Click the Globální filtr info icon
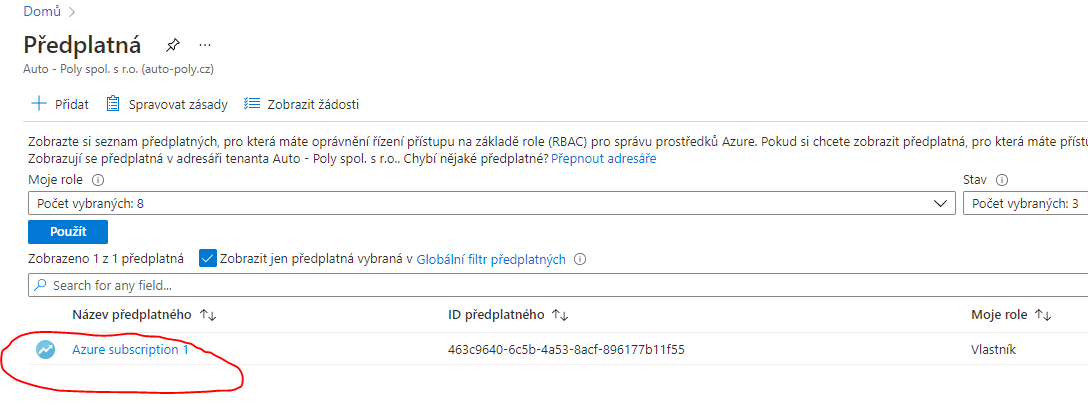 (x=580, y=259)
